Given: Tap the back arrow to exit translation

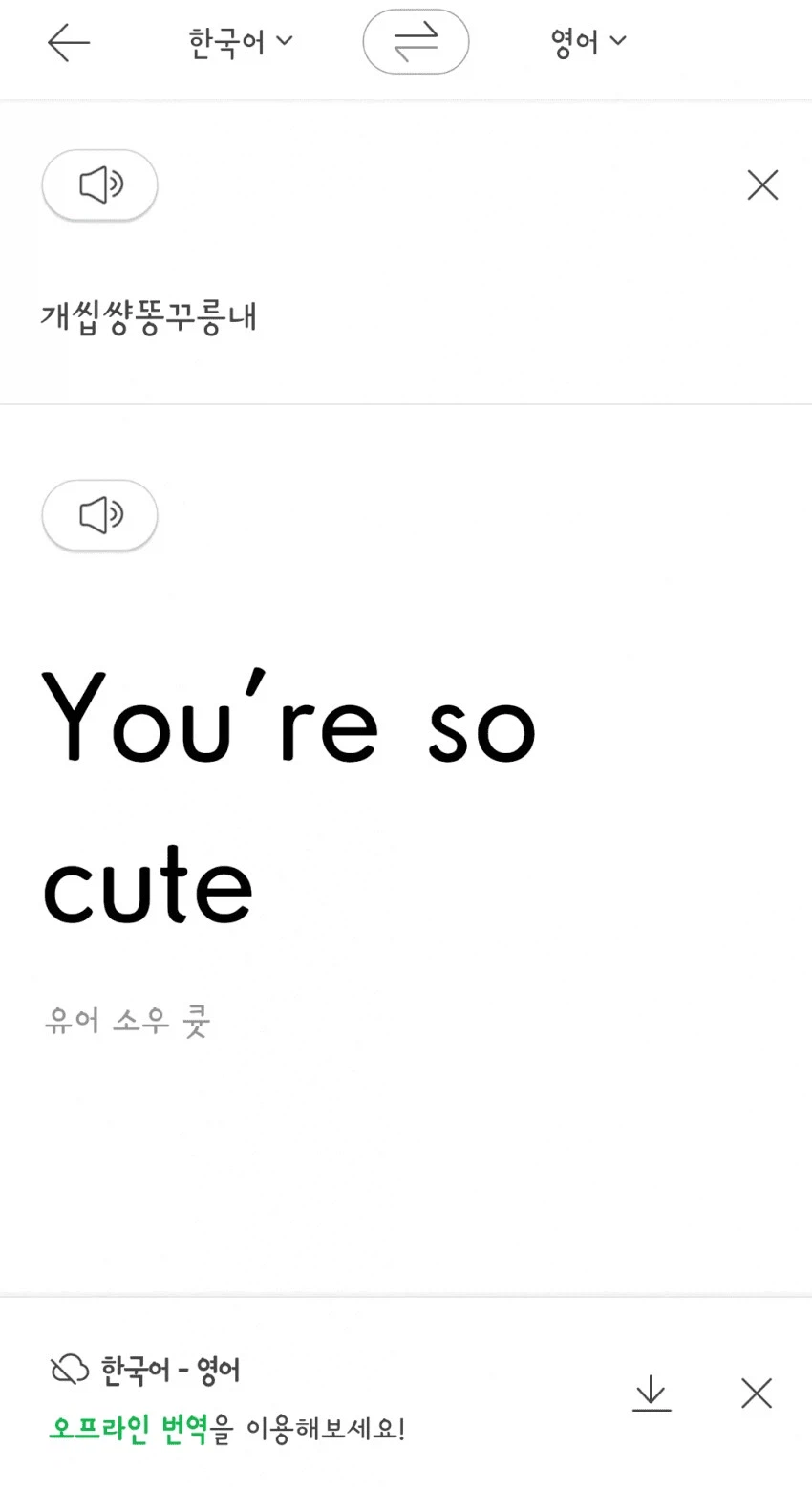Looking at the screenshot, I should pyautogui.click(x=67, y=41).
